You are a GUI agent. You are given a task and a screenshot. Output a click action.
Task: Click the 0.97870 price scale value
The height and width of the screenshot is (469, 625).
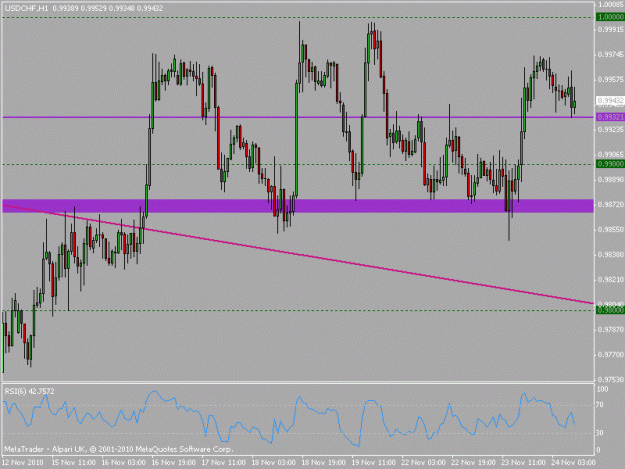click(x=610, y=330)
